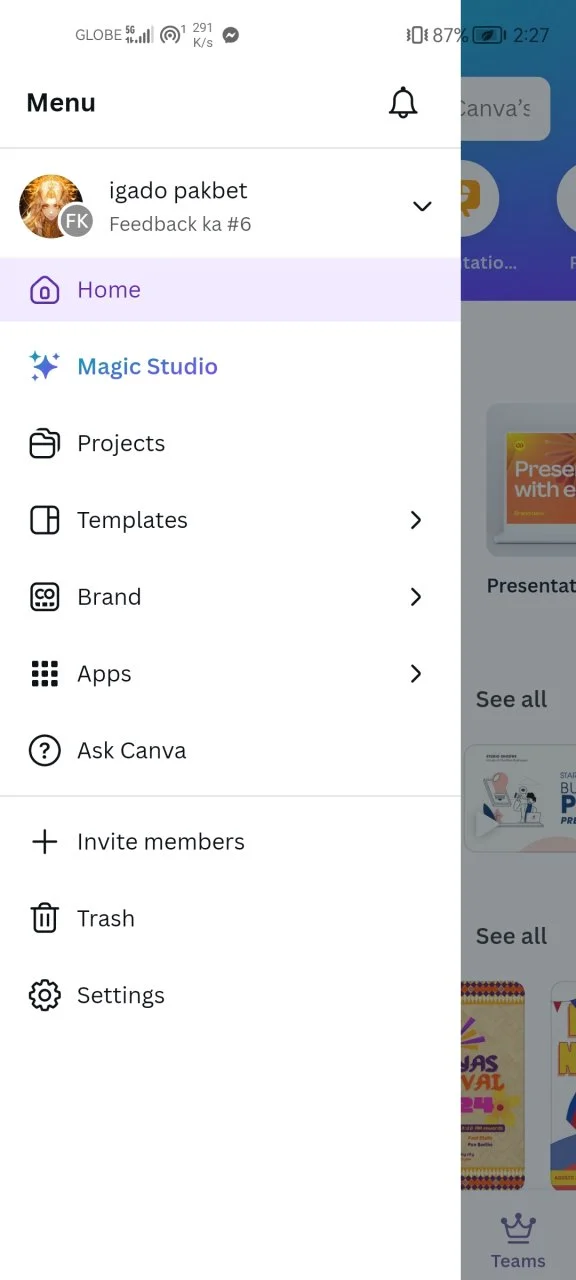
Task: Click the igado pakbet user name
Action: point(178,190)
